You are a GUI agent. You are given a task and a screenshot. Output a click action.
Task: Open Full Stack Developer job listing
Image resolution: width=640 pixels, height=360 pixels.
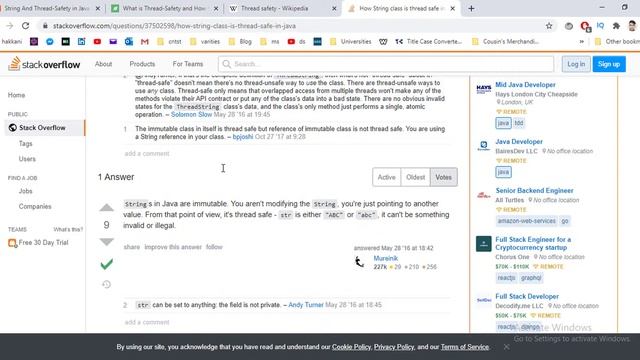pos(527,296)
